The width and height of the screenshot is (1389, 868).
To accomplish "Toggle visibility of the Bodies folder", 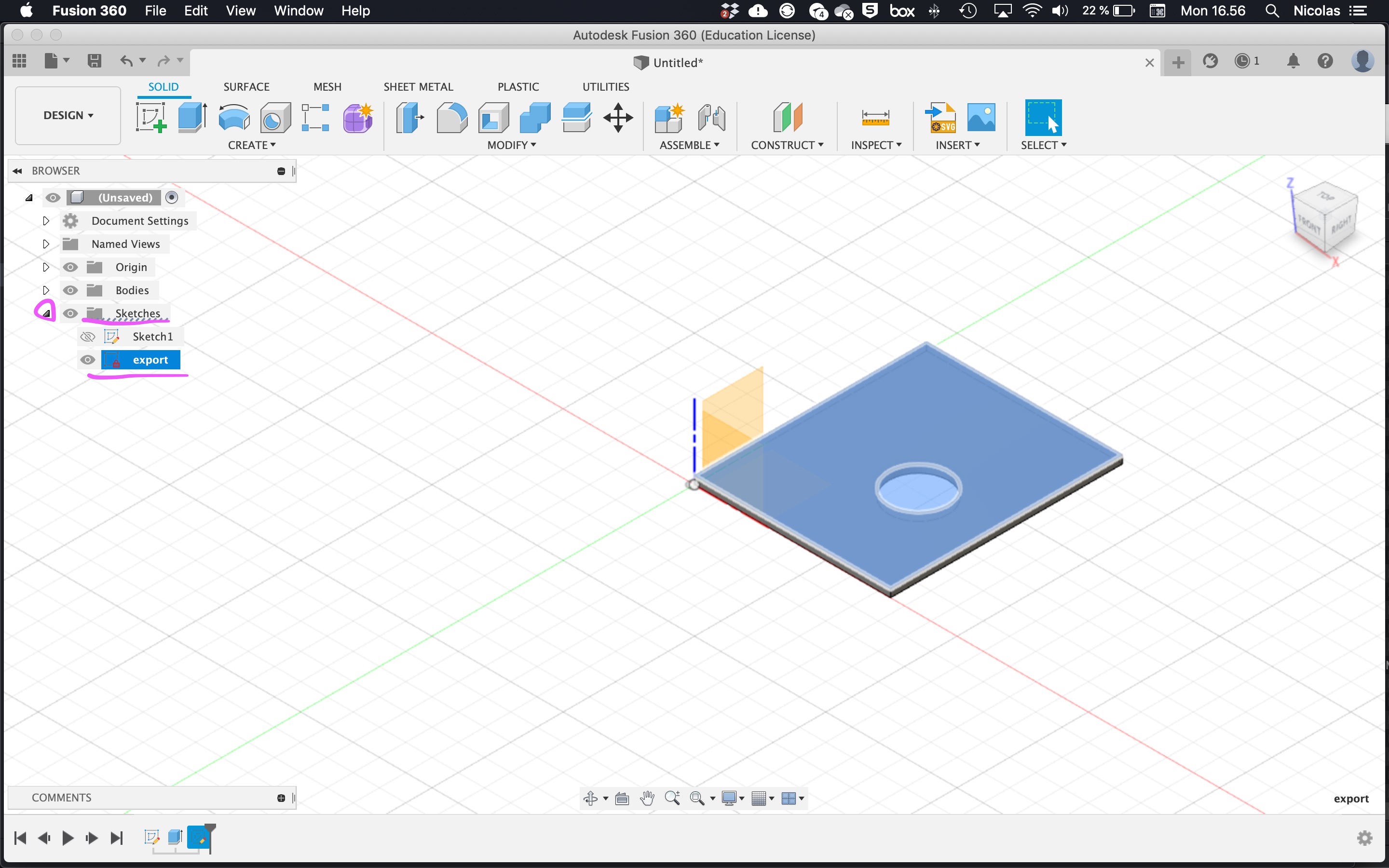I will (x=70, y=290).
